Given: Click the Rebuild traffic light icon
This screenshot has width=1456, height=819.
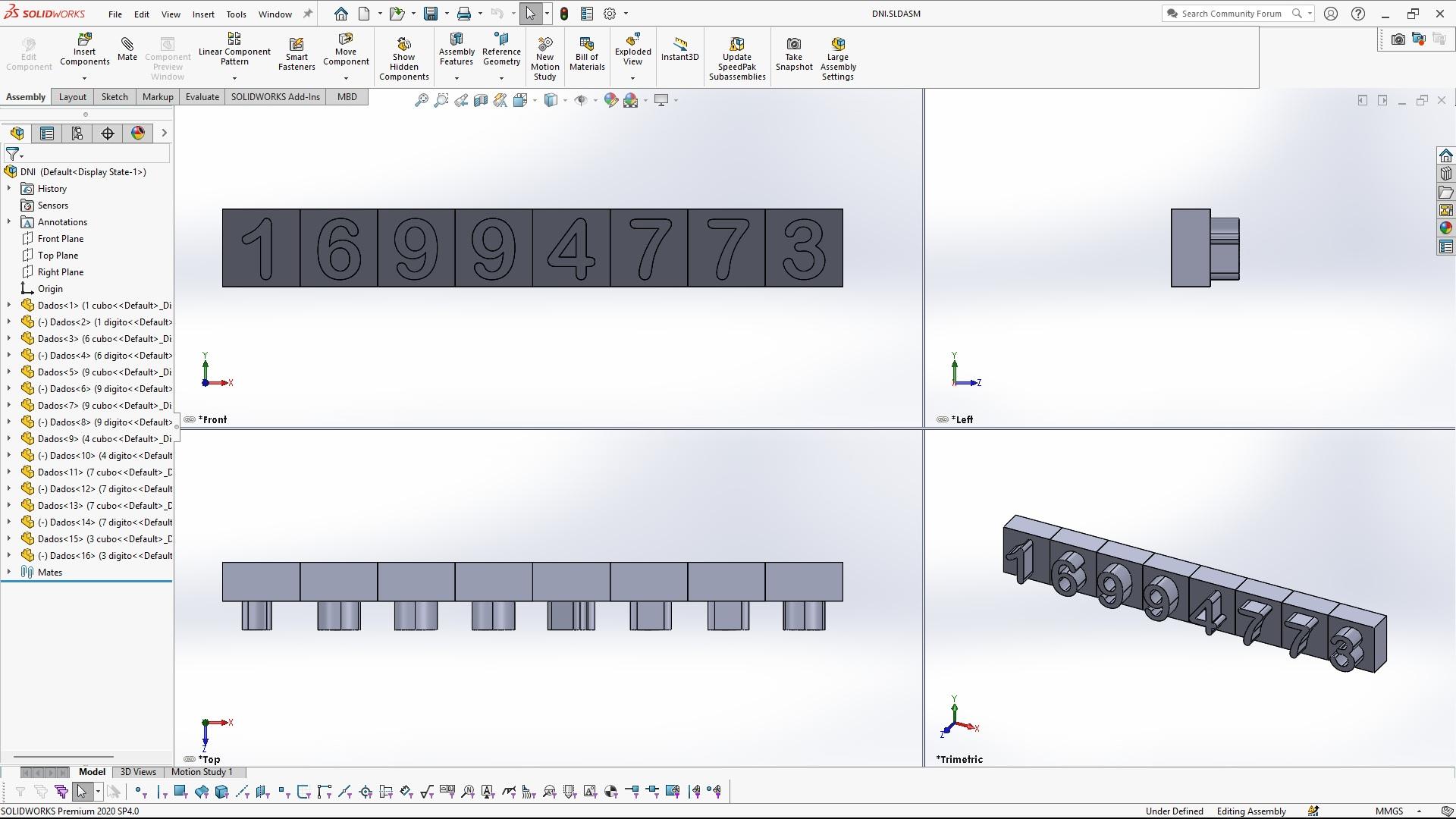Looking at the screenshot, I should coord(564,14).
